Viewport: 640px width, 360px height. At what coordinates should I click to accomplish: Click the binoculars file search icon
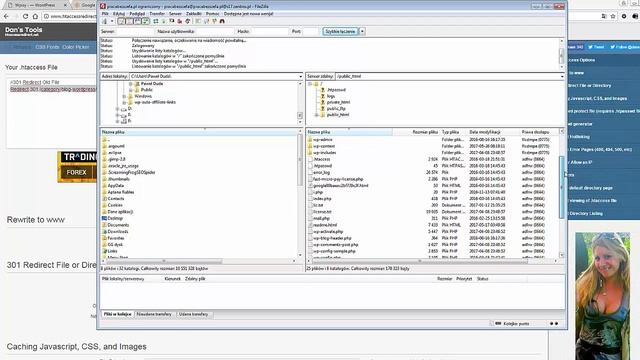click(x=222, y=21)
